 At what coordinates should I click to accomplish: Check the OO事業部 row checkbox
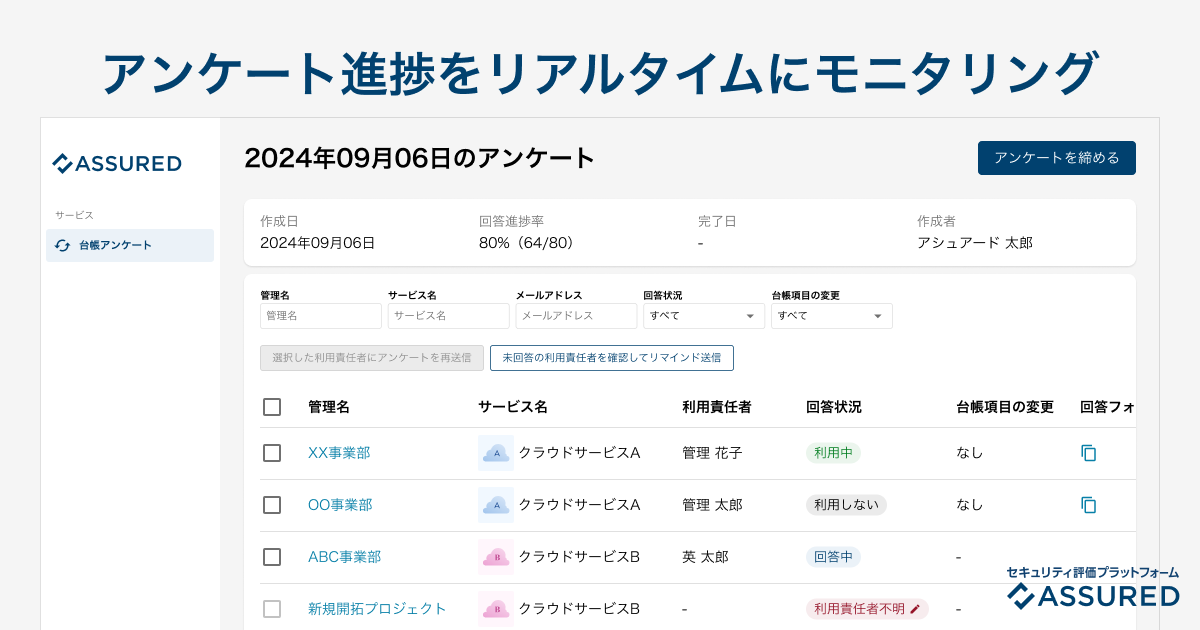coord(272,505)
